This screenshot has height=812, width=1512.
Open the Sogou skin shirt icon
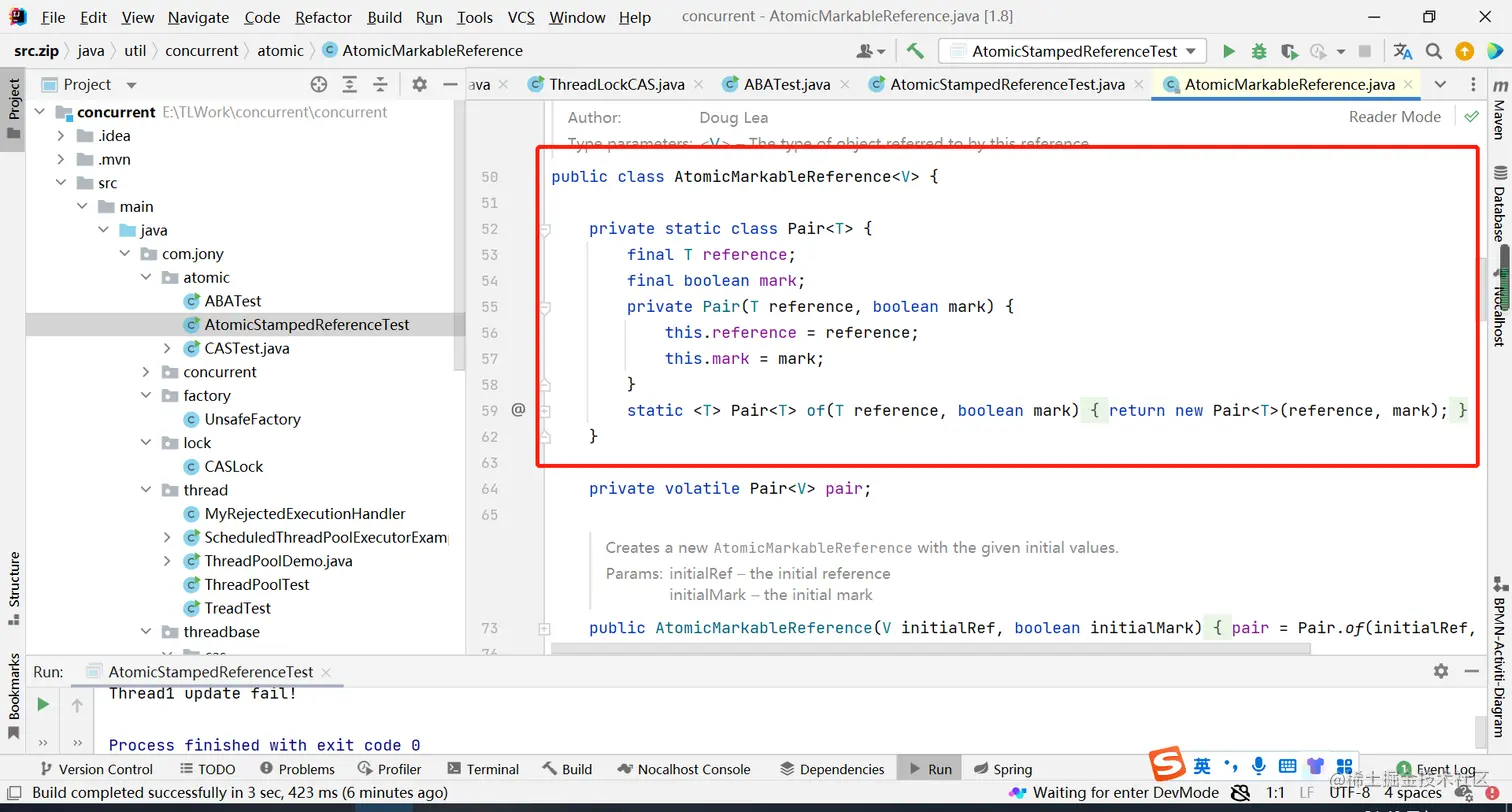(x=1316, y=766)
